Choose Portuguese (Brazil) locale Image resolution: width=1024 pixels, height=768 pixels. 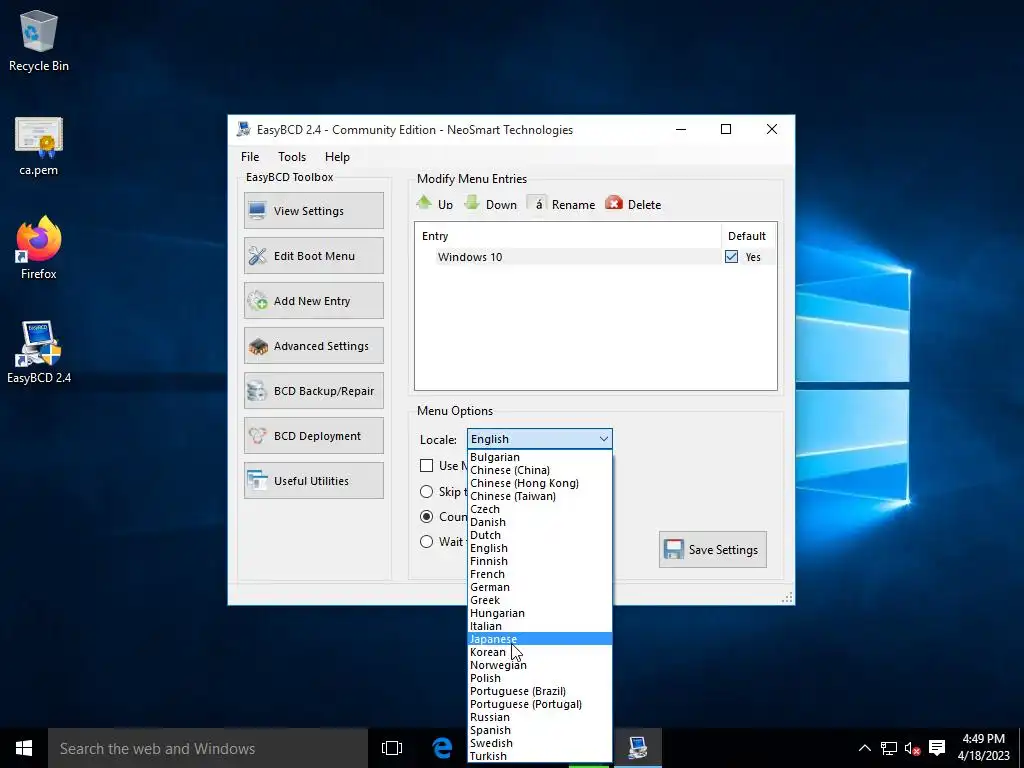(x=540, y=691)
